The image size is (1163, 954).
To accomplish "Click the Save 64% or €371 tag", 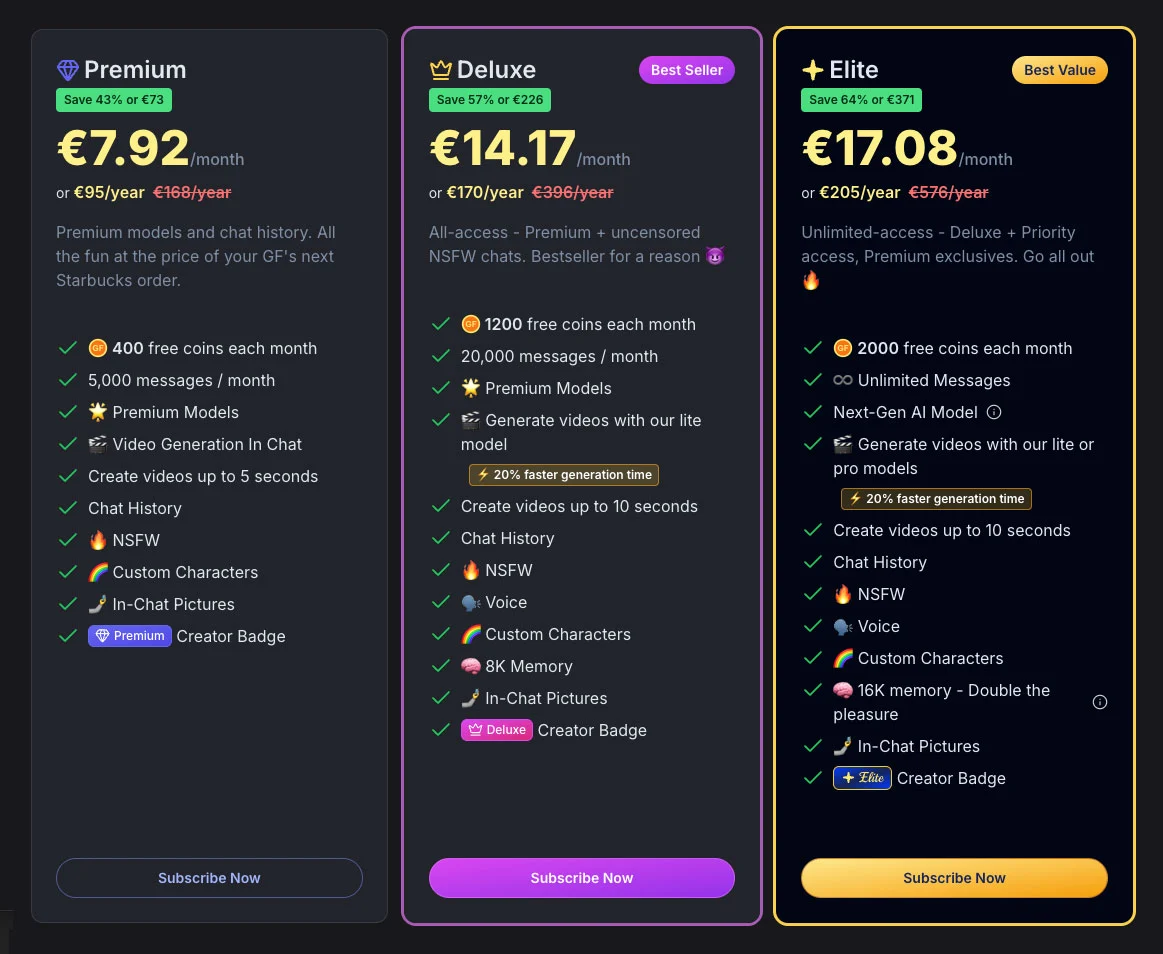I will (862, 100).
